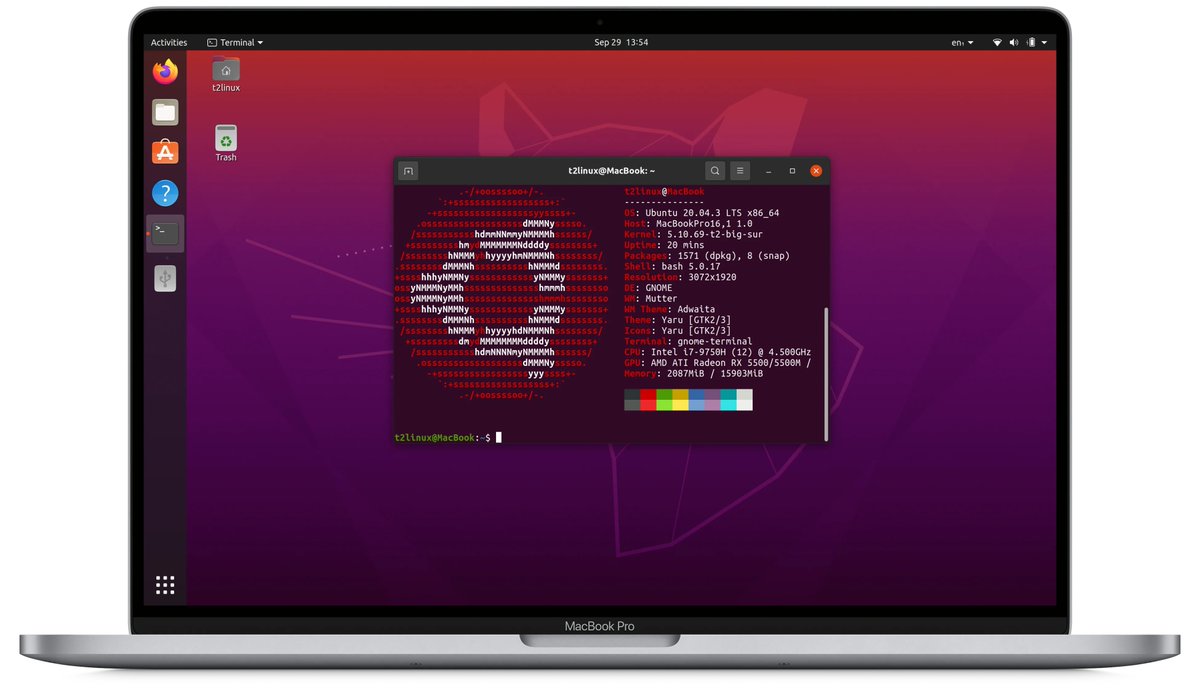The height and width of the screenshot is (695, 1200).
Task: Click the volume speaker icon in top bar
Action: click(x=1013, y=43)
